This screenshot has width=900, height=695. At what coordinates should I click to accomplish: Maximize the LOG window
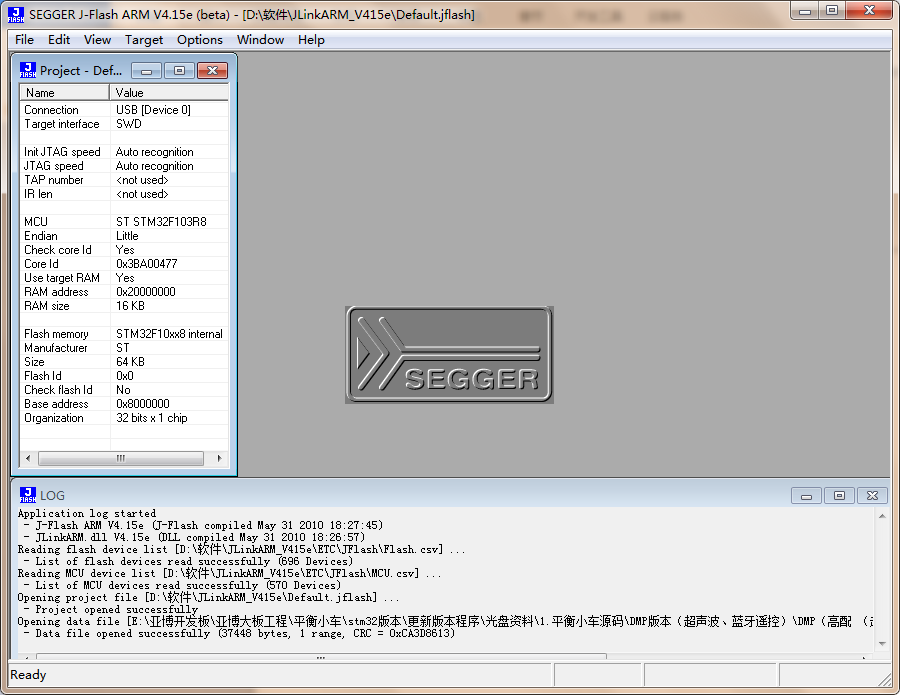point(839,495)
